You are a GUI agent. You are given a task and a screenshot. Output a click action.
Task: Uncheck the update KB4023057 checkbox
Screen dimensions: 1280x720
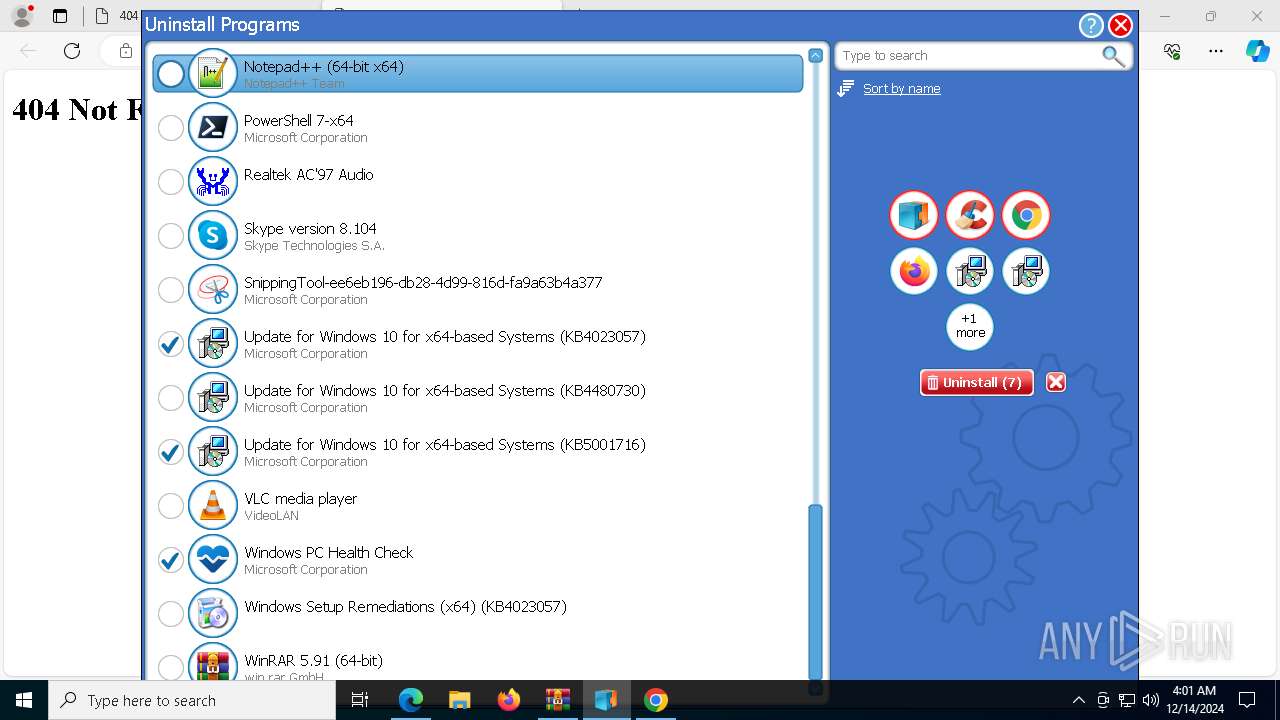[171, 344]
